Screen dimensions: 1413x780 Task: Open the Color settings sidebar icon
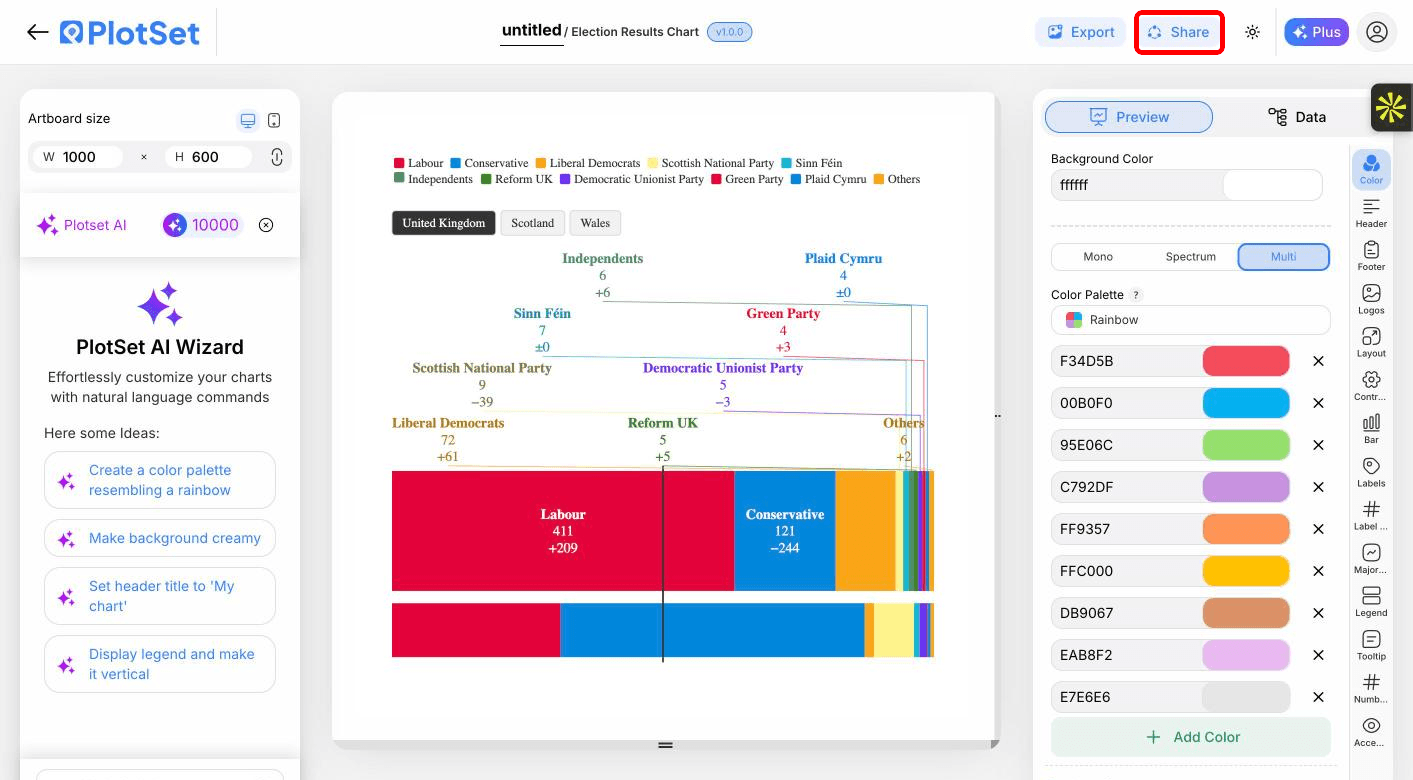(x=1371, y=168)
